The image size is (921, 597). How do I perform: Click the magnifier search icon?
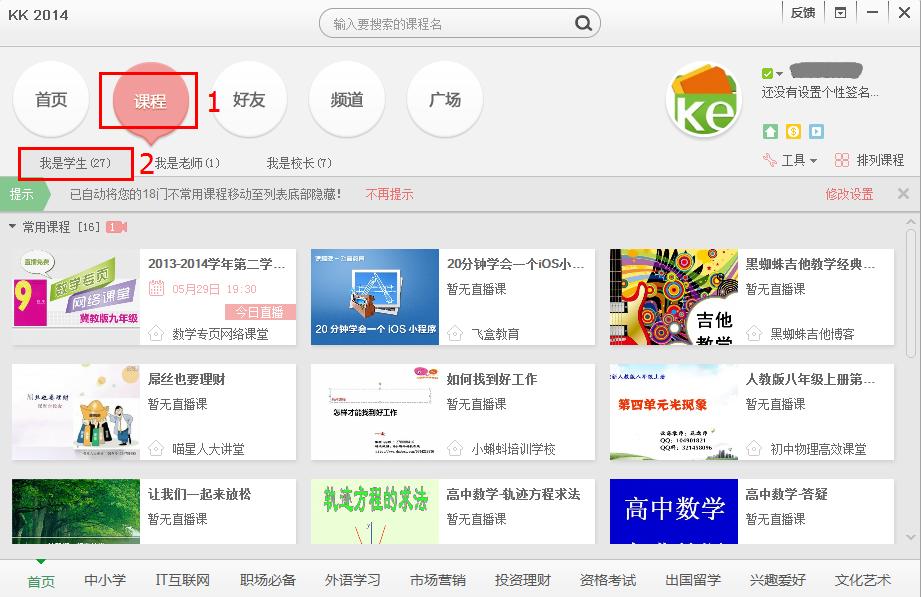pyautogui.click(x=583, y=24)
